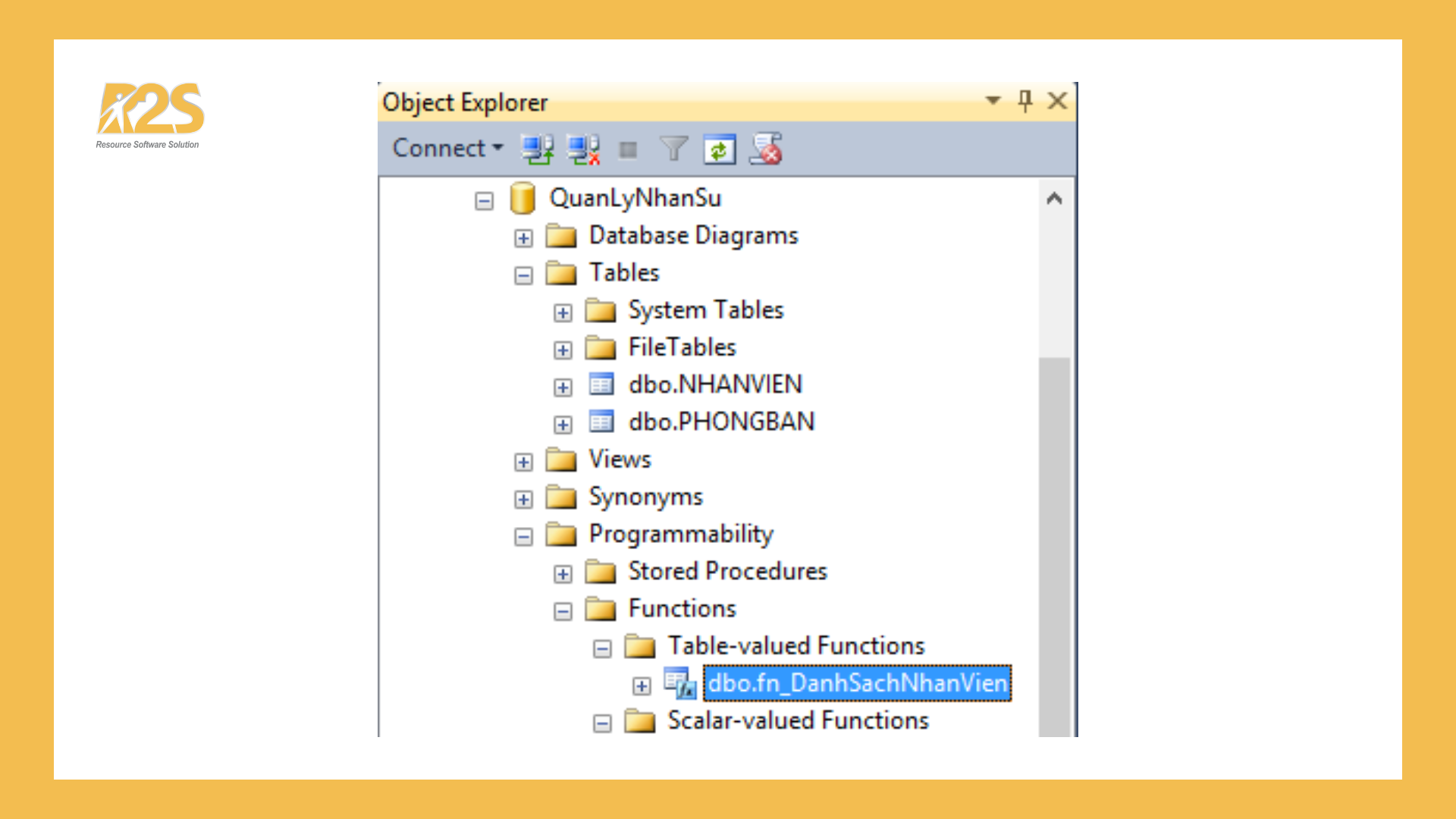Select the Scalar-valued Functions node
1456x819 pixels.
[x=797, y=720]
